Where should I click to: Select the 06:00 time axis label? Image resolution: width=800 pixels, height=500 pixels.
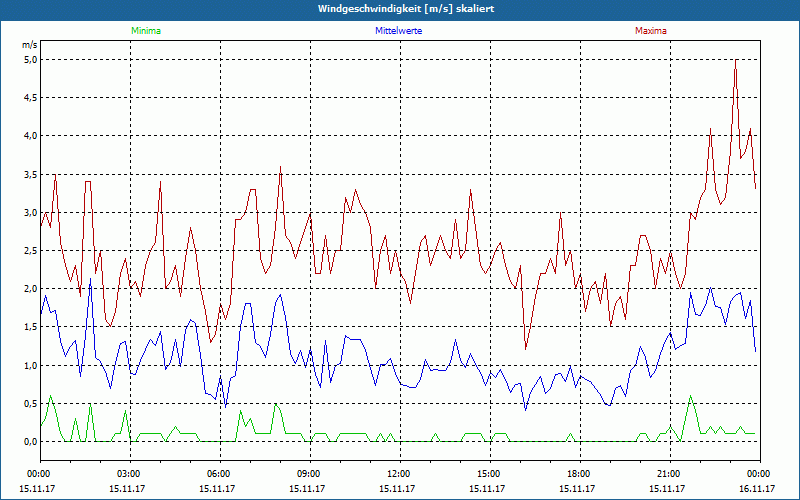218,473
